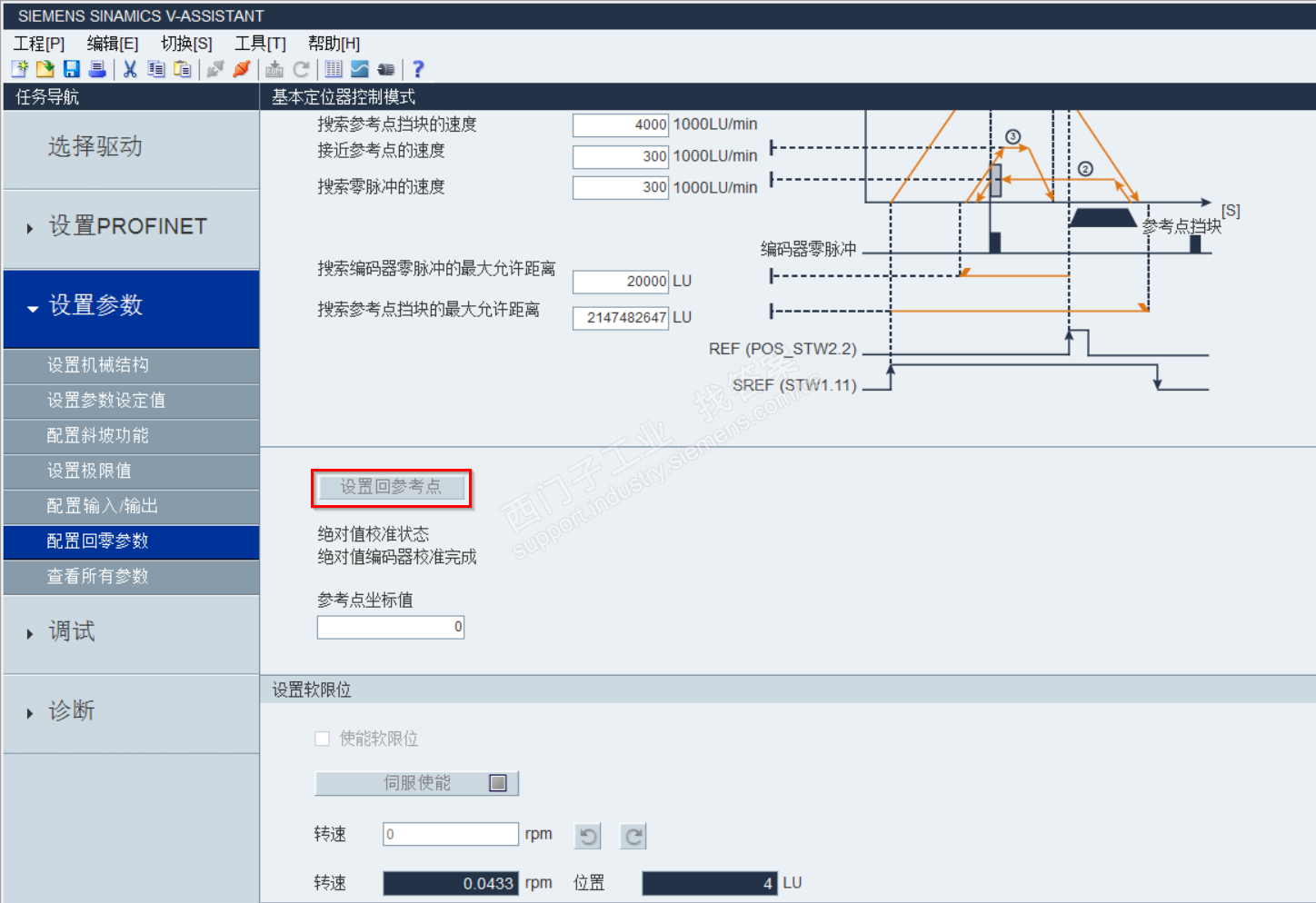This screenshot has width=1316, height=903.
Task: Select 设置参数设定值 in the navigation
Action: click(131, 401)
